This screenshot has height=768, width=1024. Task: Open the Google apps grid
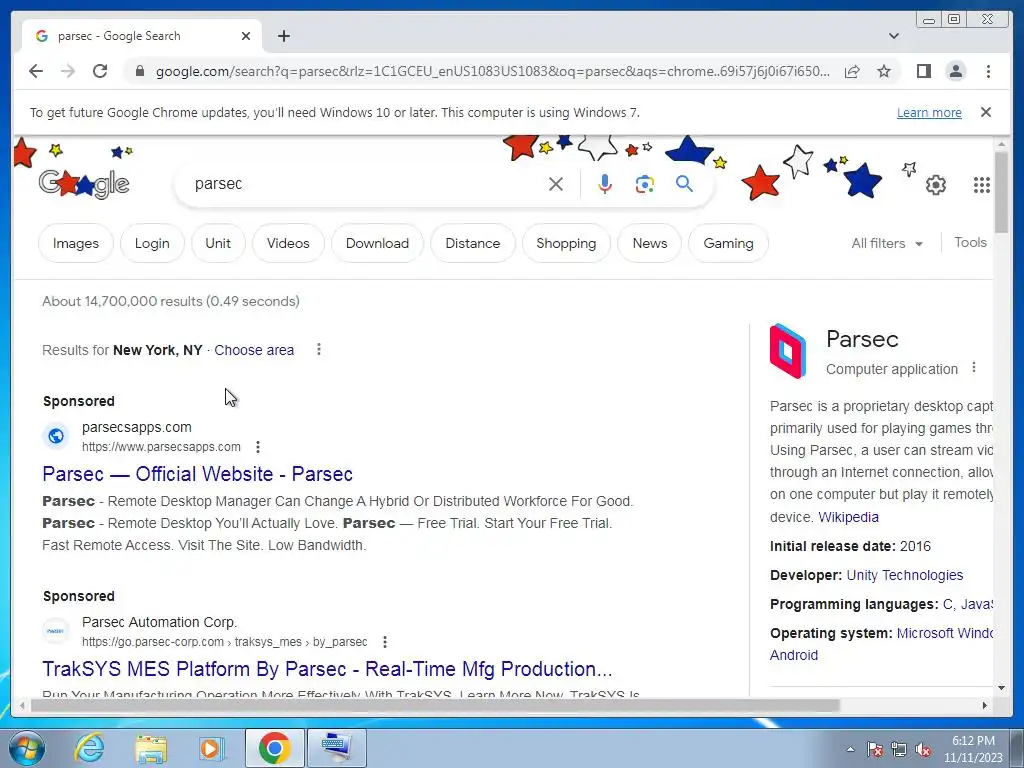click(982, 185)
